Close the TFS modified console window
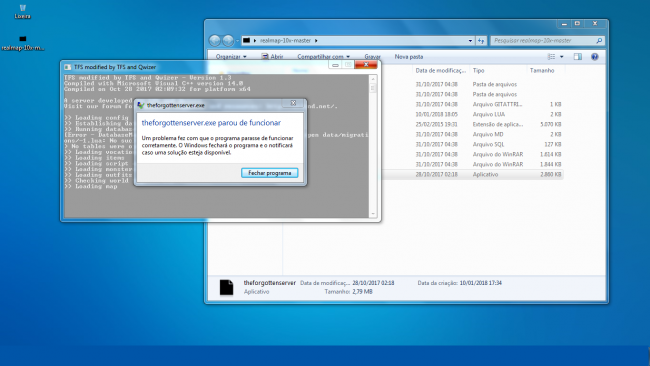The height and width of the screenshot is (366, 650). (x=366, y=65)
